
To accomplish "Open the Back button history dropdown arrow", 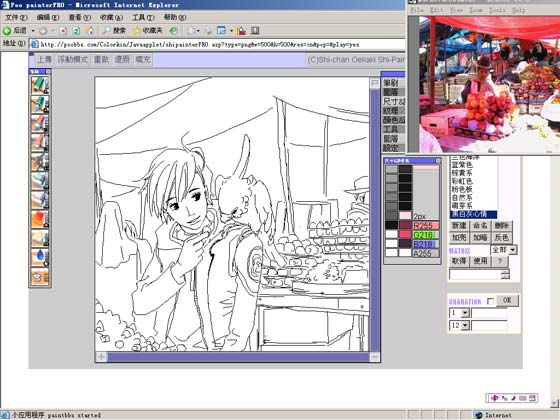I will (x=33, y=31).
